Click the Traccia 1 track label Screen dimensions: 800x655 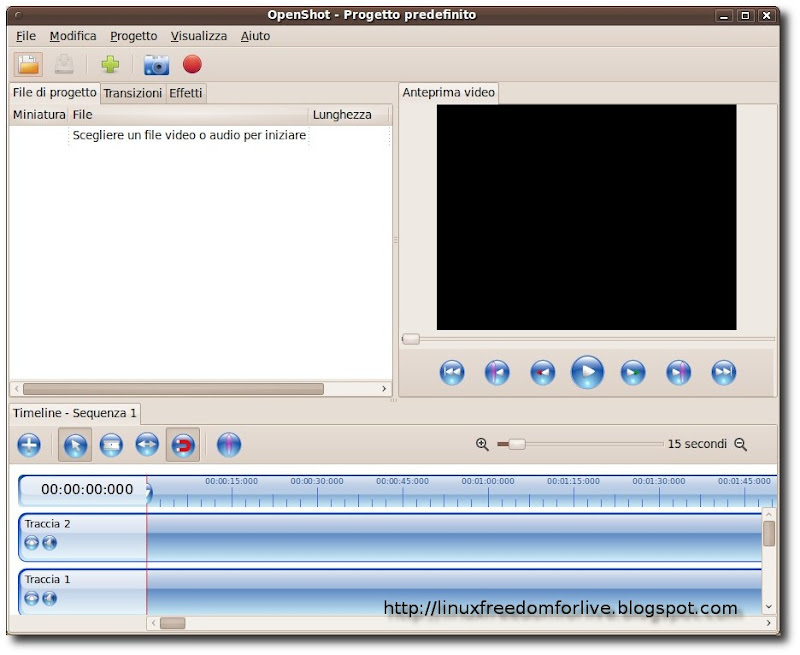[47, 580]
